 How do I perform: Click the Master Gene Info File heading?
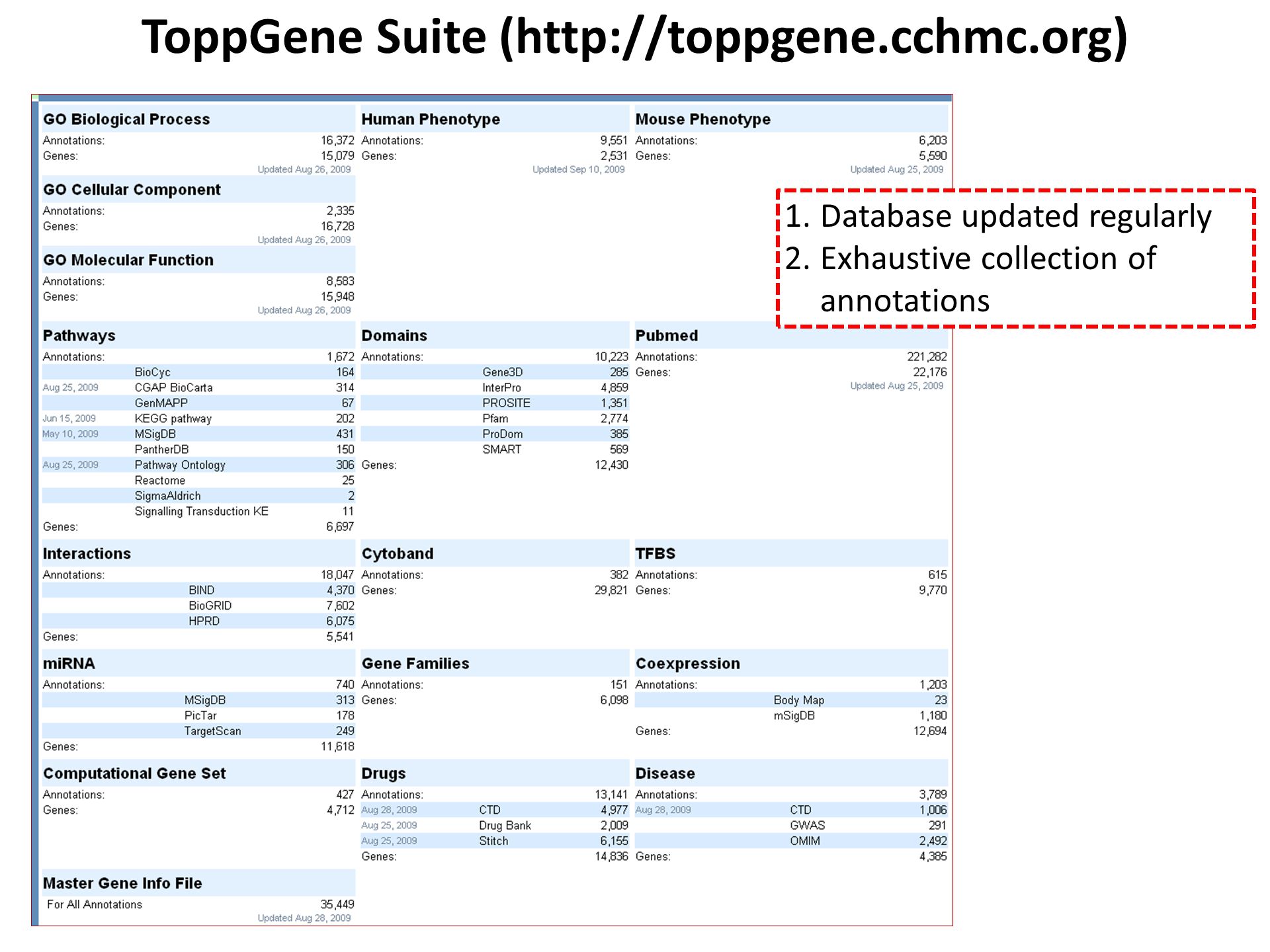pyautogui.click(x=122, y=883)
